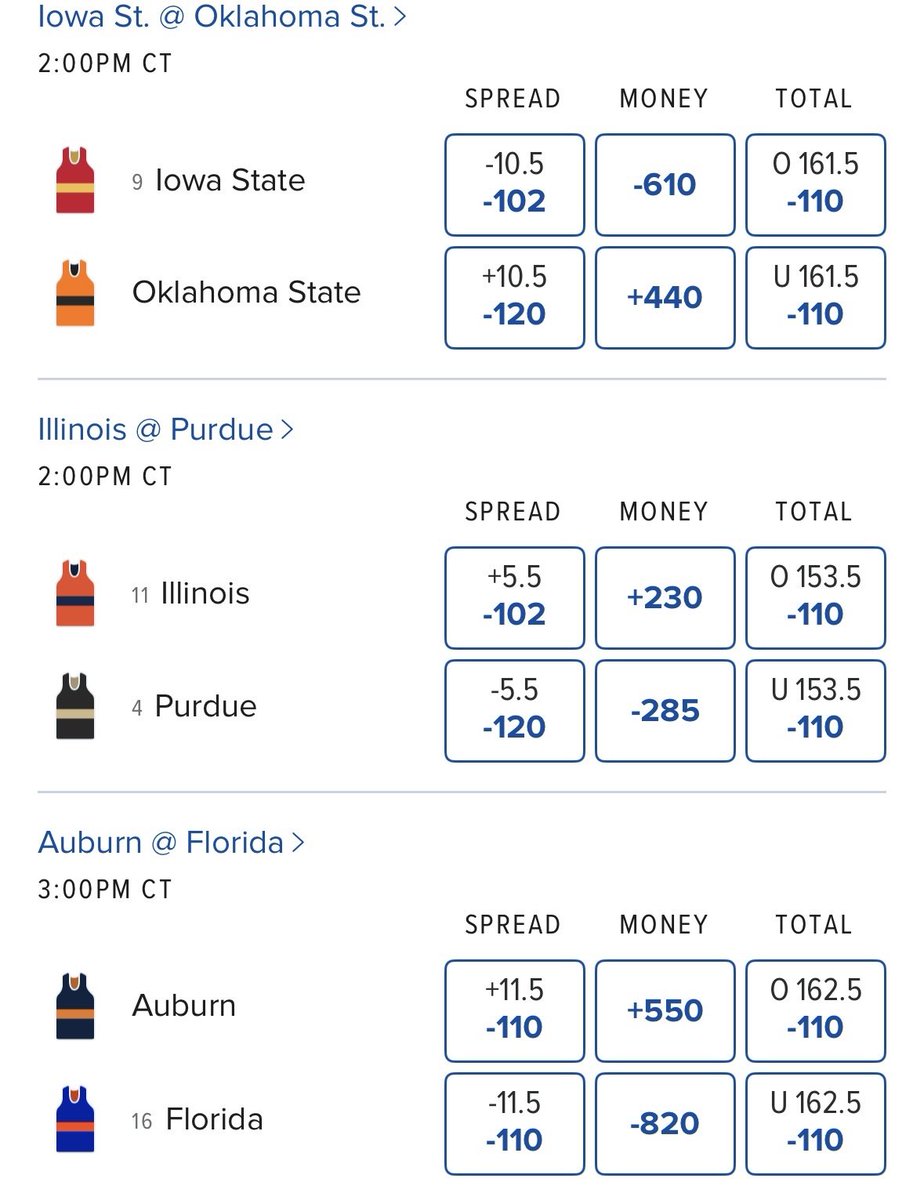Screen dimensions: 924x1200
Task: Select Iowa State -10.5 spread bet
Action: [514, 183]
